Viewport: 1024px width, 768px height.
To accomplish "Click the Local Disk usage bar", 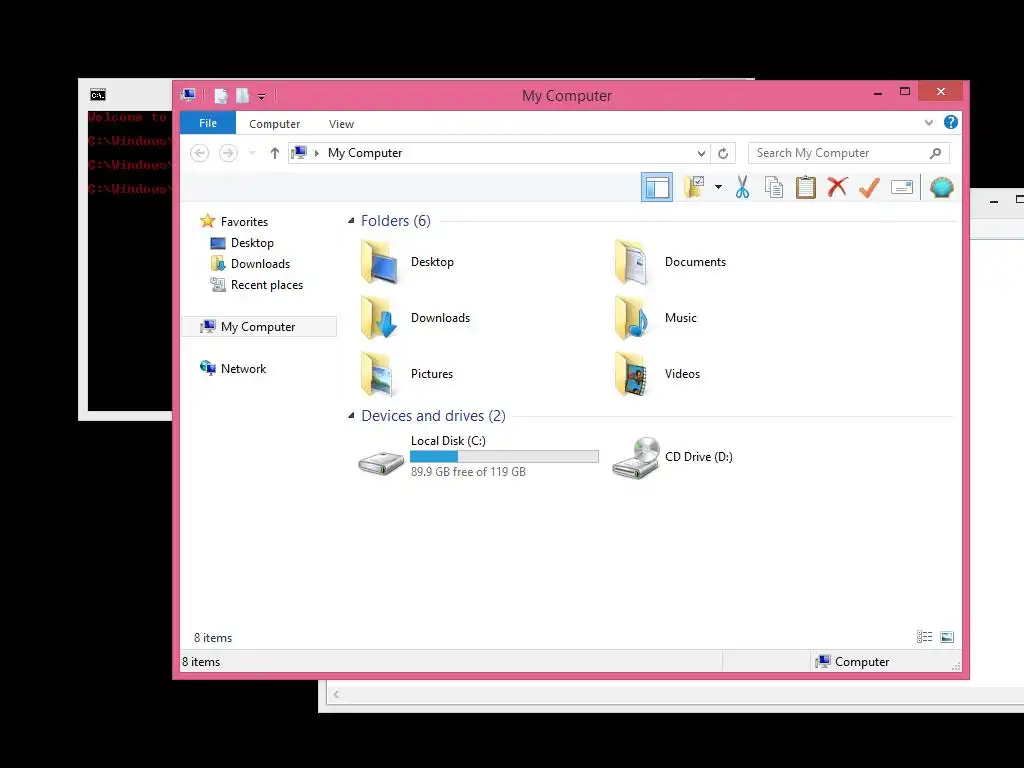I will click(x=504, y=456).
